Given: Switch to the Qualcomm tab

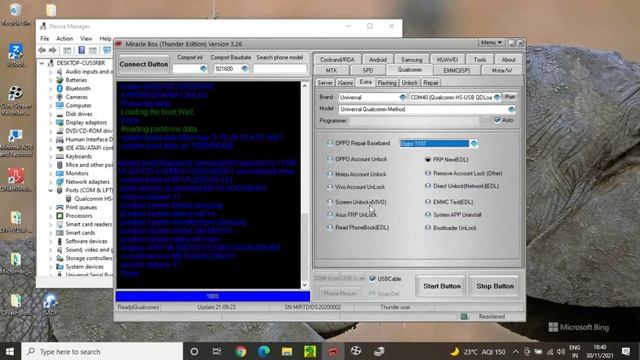Looking at the screenshot, I should tap(410, 70).
